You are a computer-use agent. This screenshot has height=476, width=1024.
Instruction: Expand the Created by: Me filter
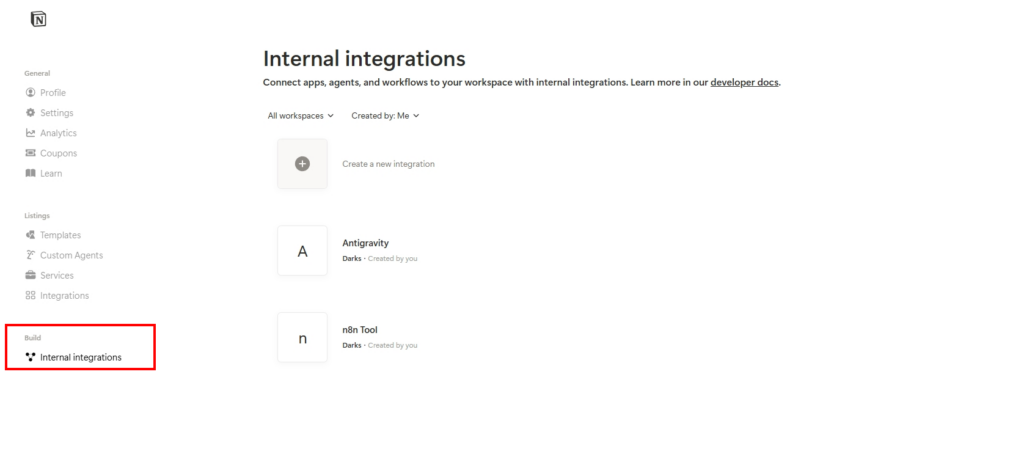pyautogui.click(x=385, y=116)
